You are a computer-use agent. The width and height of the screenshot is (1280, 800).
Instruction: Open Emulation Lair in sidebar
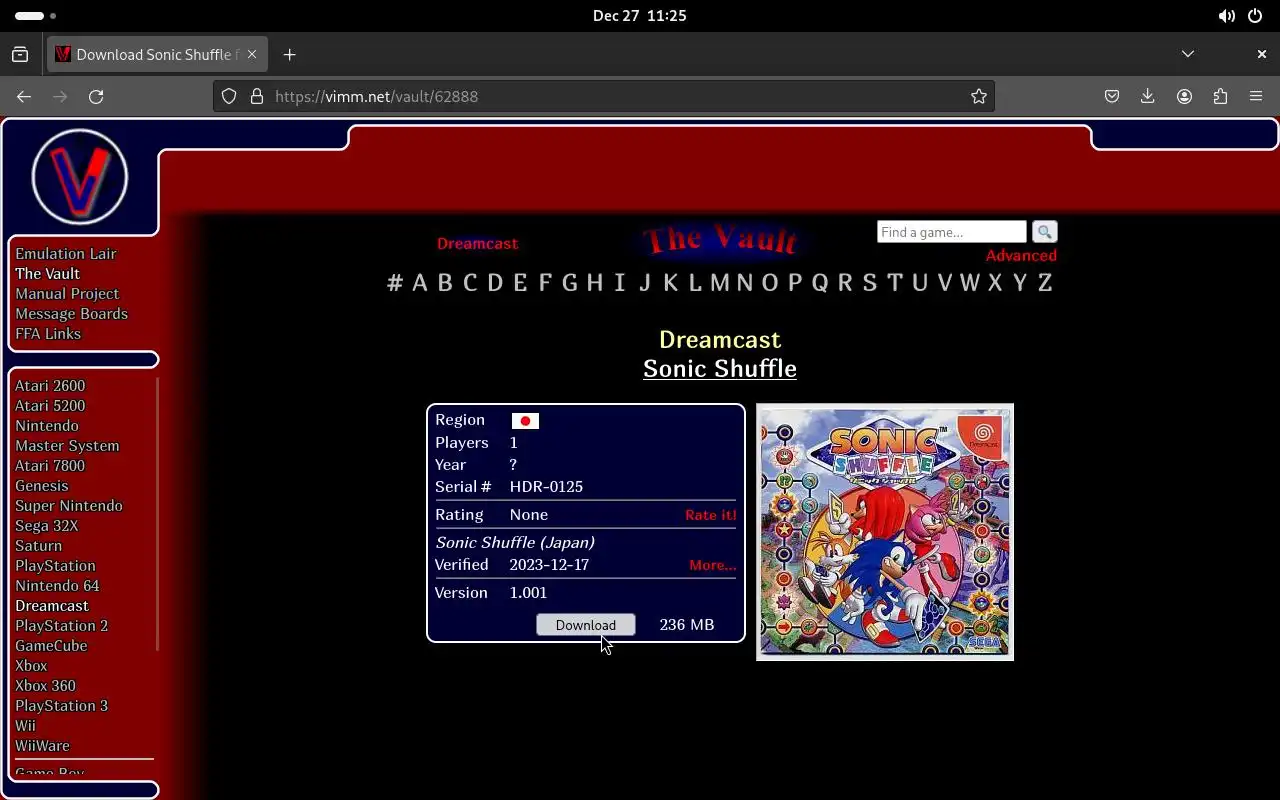click(66, 254)
